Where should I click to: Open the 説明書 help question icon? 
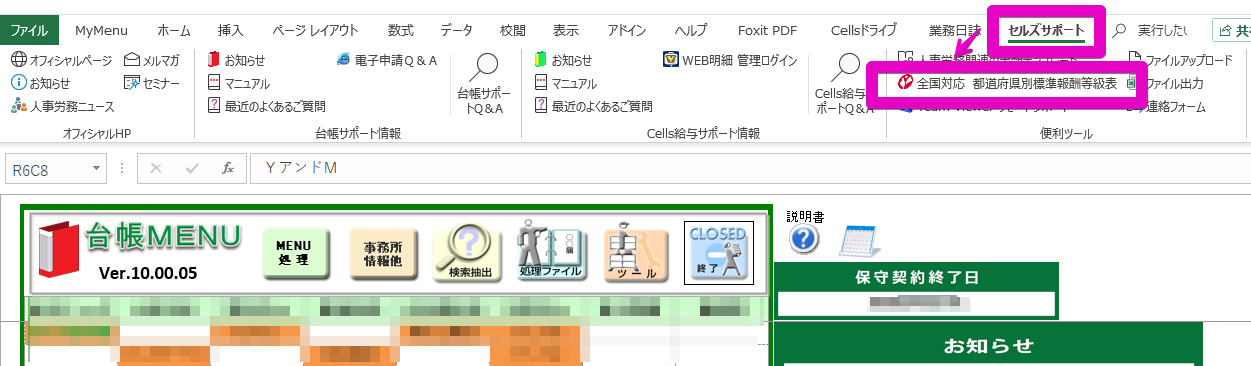804,240
